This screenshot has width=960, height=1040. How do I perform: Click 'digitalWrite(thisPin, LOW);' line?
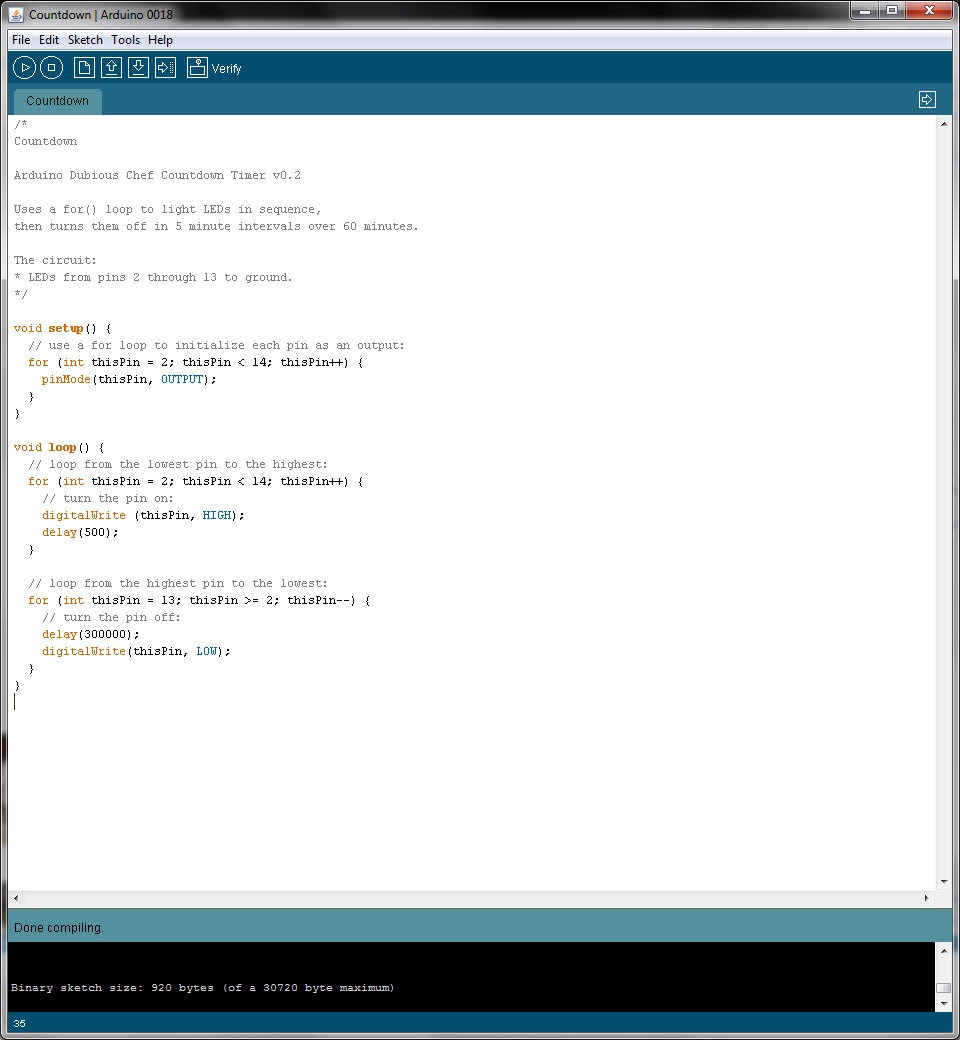point(136,651)
